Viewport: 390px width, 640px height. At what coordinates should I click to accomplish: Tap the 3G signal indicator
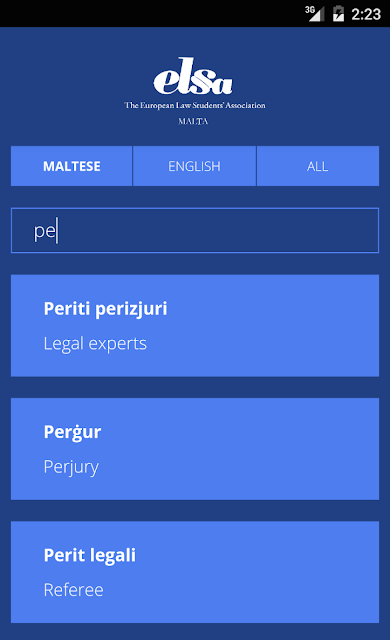click(315, 13)
